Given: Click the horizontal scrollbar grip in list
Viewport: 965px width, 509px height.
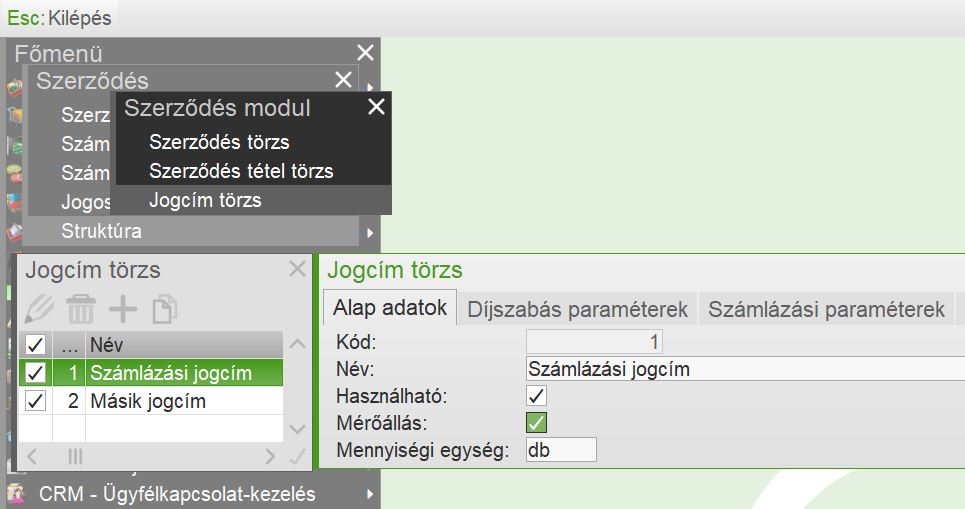Looking at the screenshot, I should (x=75, y=457).
